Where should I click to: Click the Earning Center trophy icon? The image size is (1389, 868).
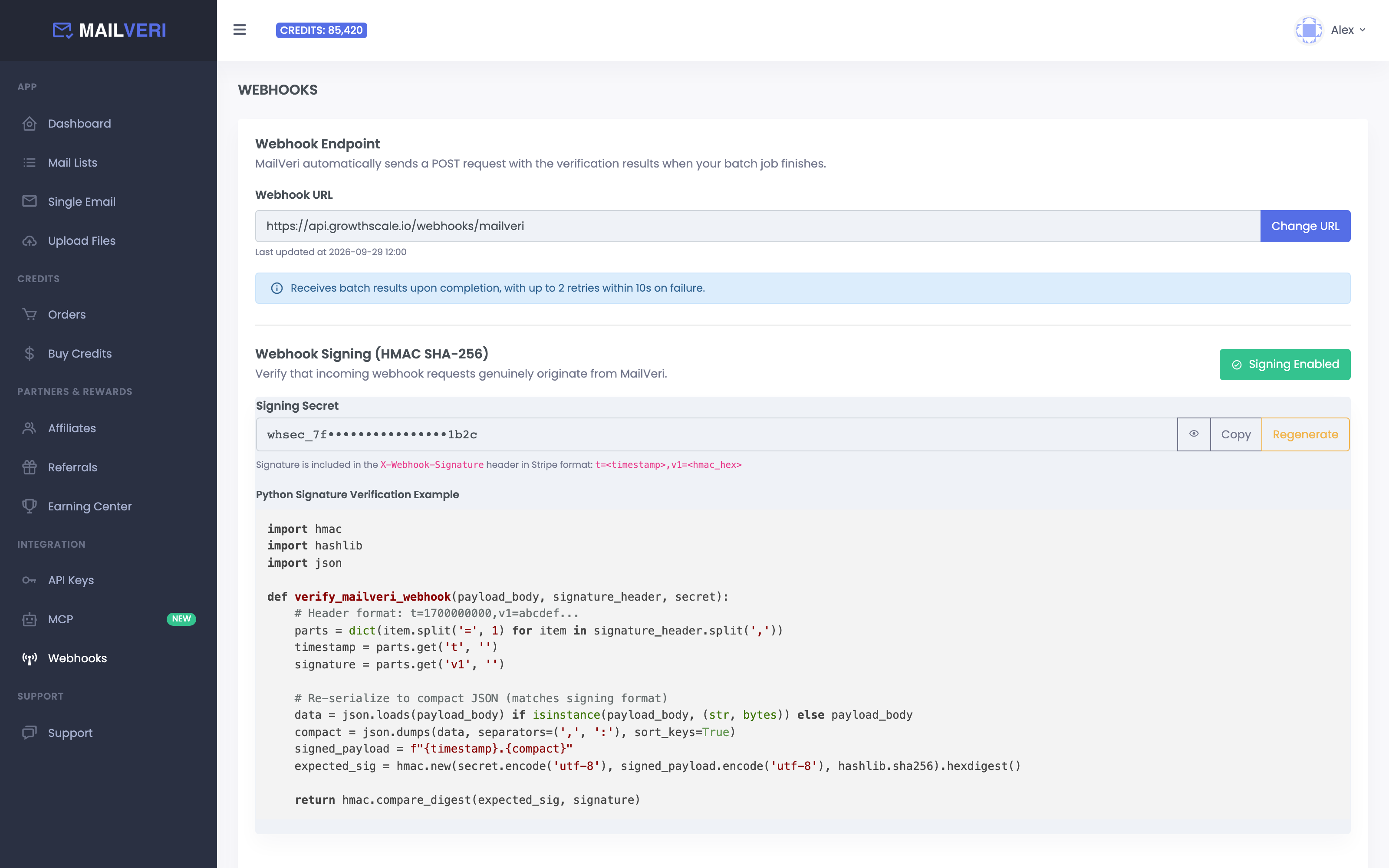click(29, 506)
